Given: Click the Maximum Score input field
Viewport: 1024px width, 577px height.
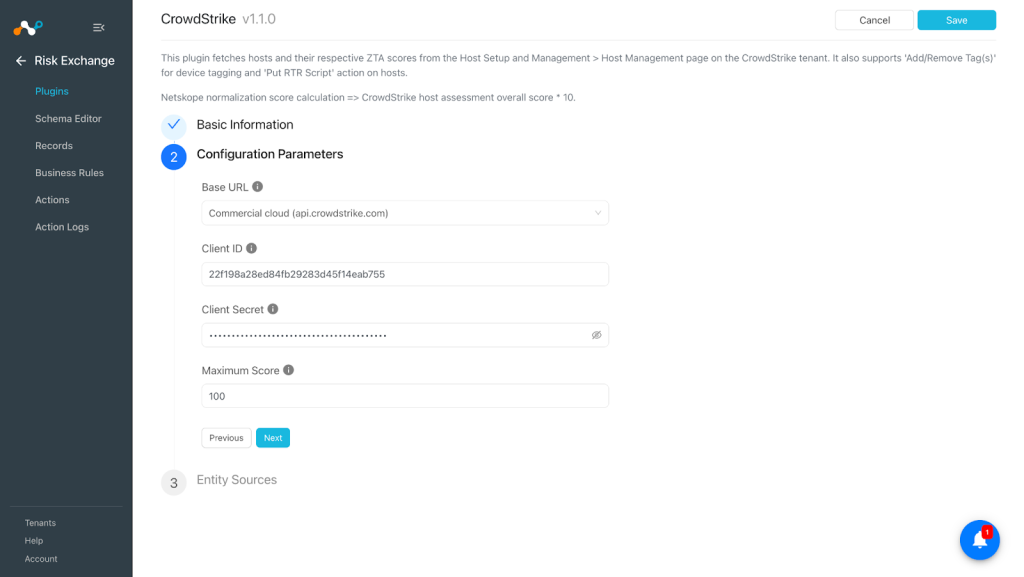Looking at the screenshot, I should pos(405,396).
